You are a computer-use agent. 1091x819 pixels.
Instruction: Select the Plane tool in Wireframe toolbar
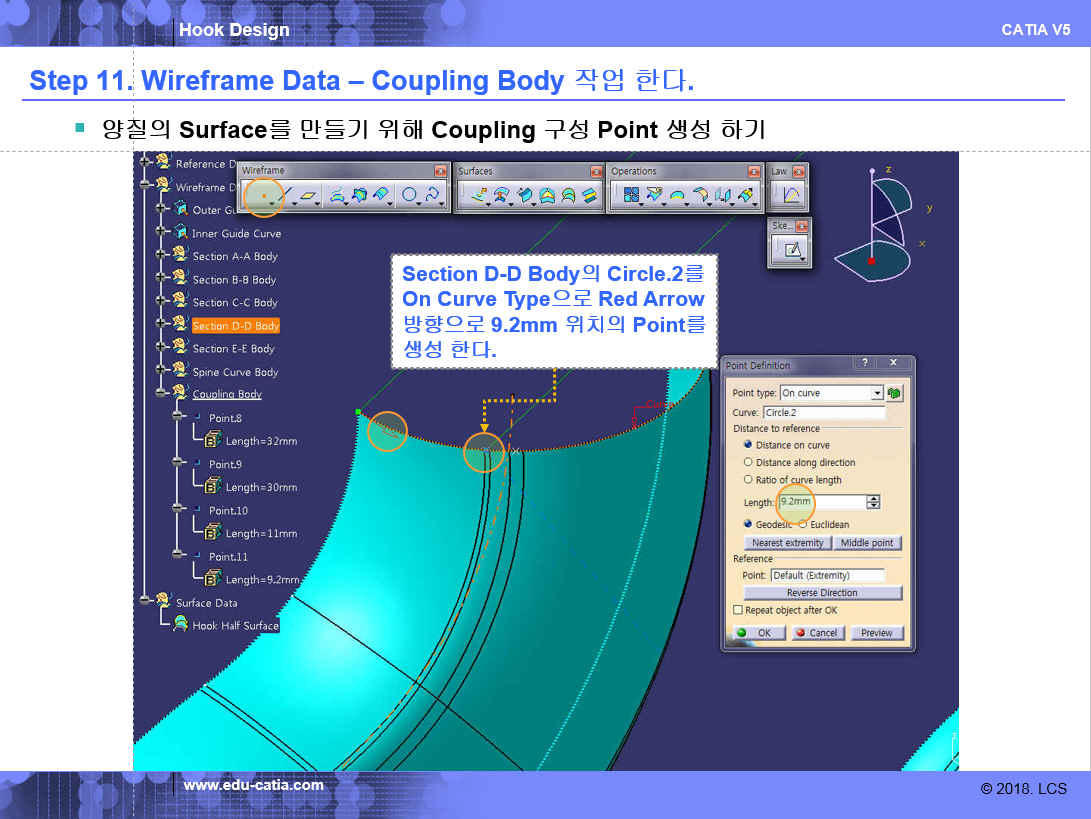(x=310, y=196)
